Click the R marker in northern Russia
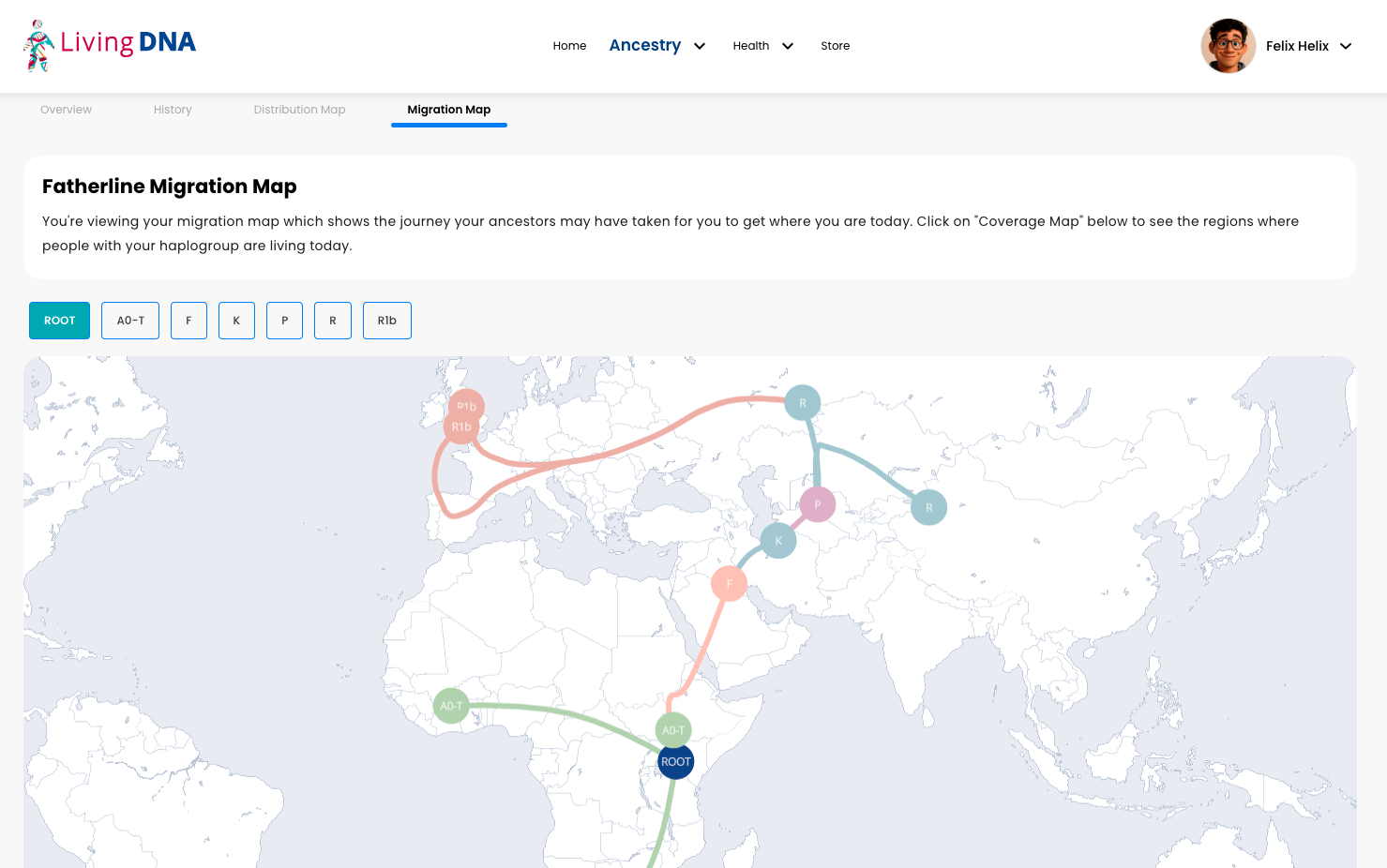This screenshot has width=1387, height=868. coord(803,403)
